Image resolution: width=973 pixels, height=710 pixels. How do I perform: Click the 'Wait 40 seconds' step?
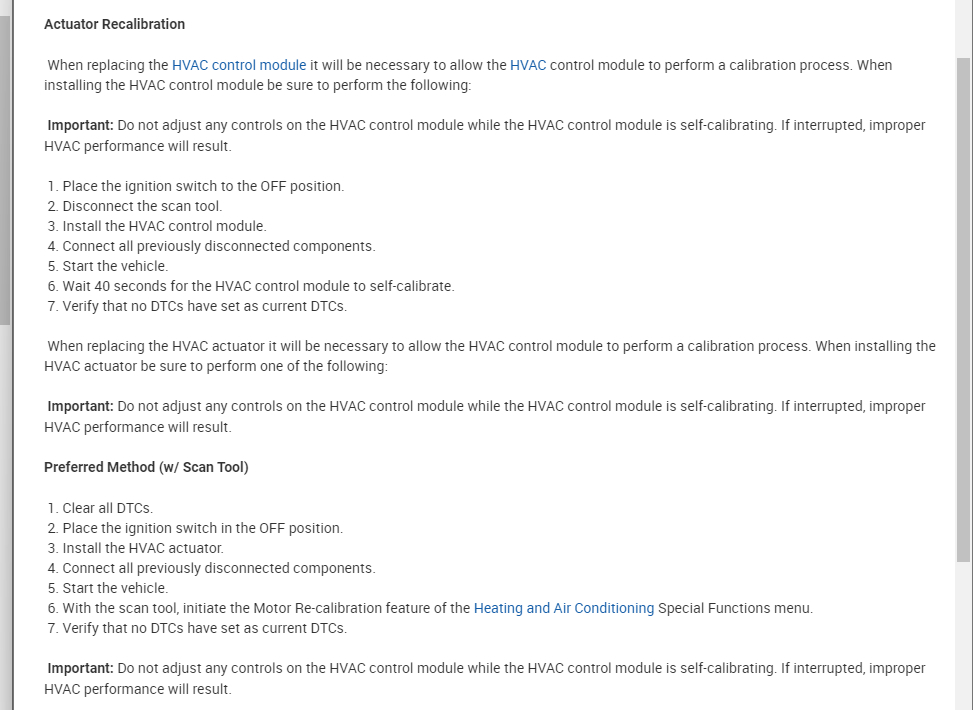258,286
